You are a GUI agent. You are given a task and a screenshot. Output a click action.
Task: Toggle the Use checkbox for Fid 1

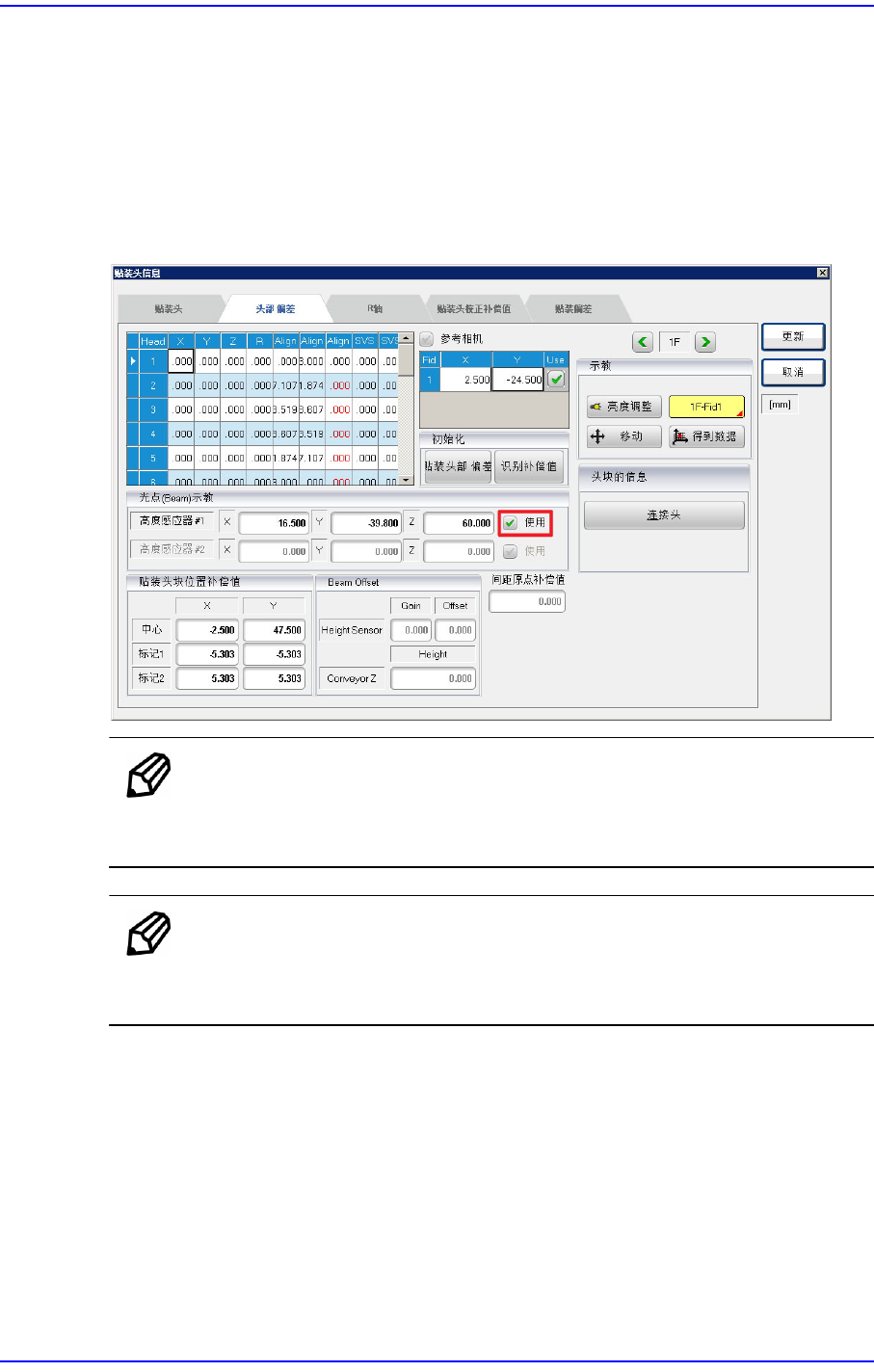click(556, 380)
